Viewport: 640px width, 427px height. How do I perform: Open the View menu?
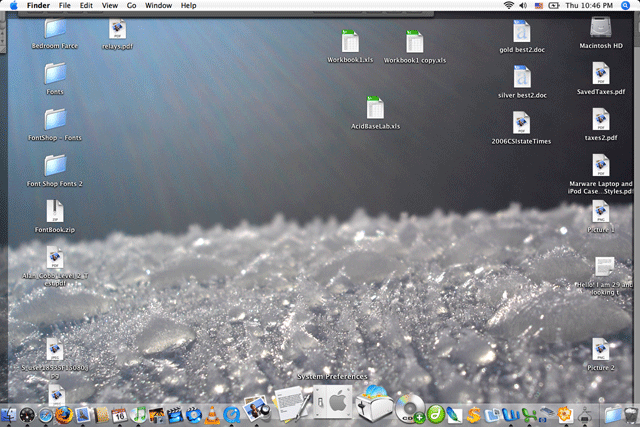pyautogui.click(x=109, y=5)
